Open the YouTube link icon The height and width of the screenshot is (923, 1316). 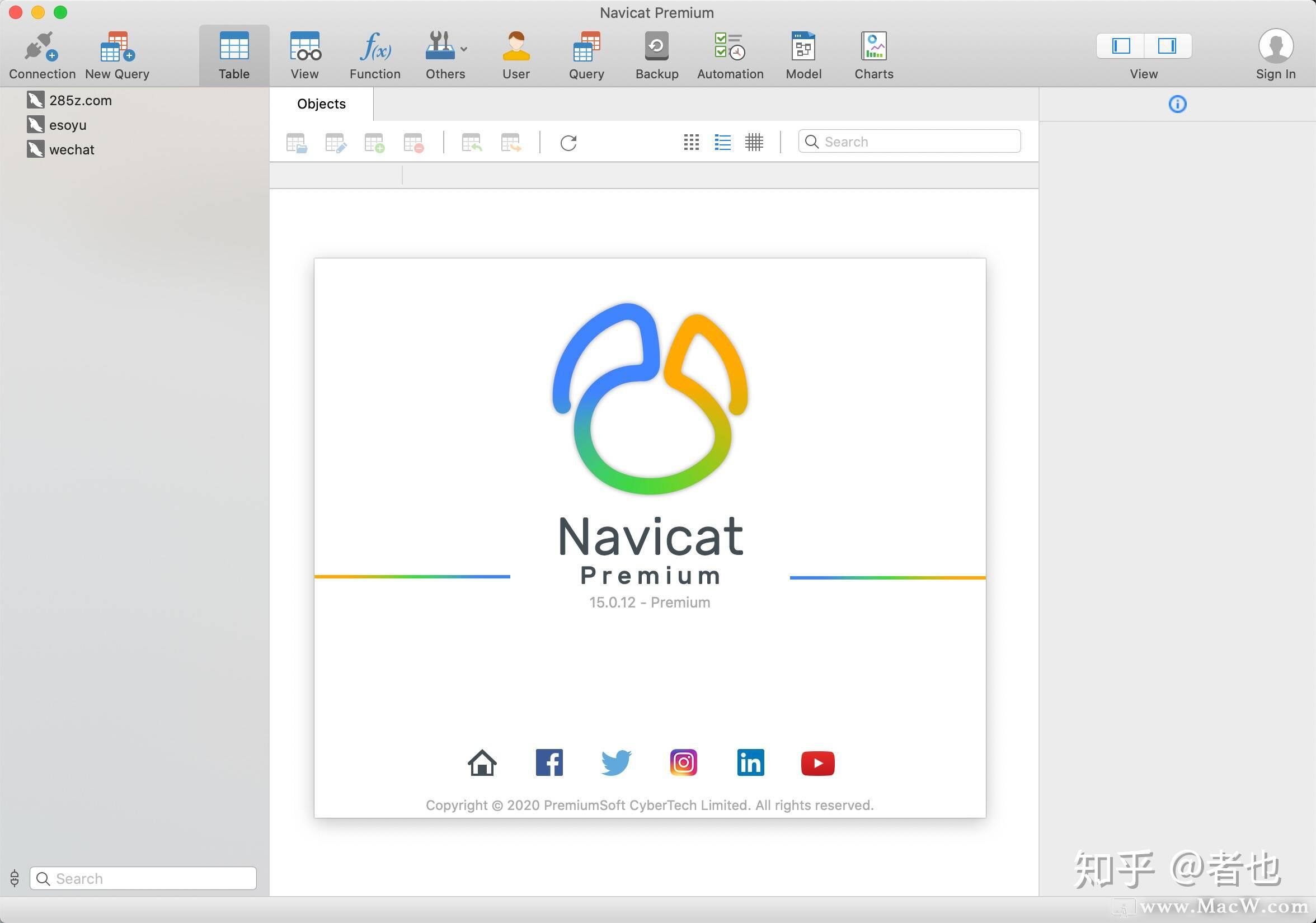[x=818, y=763]
